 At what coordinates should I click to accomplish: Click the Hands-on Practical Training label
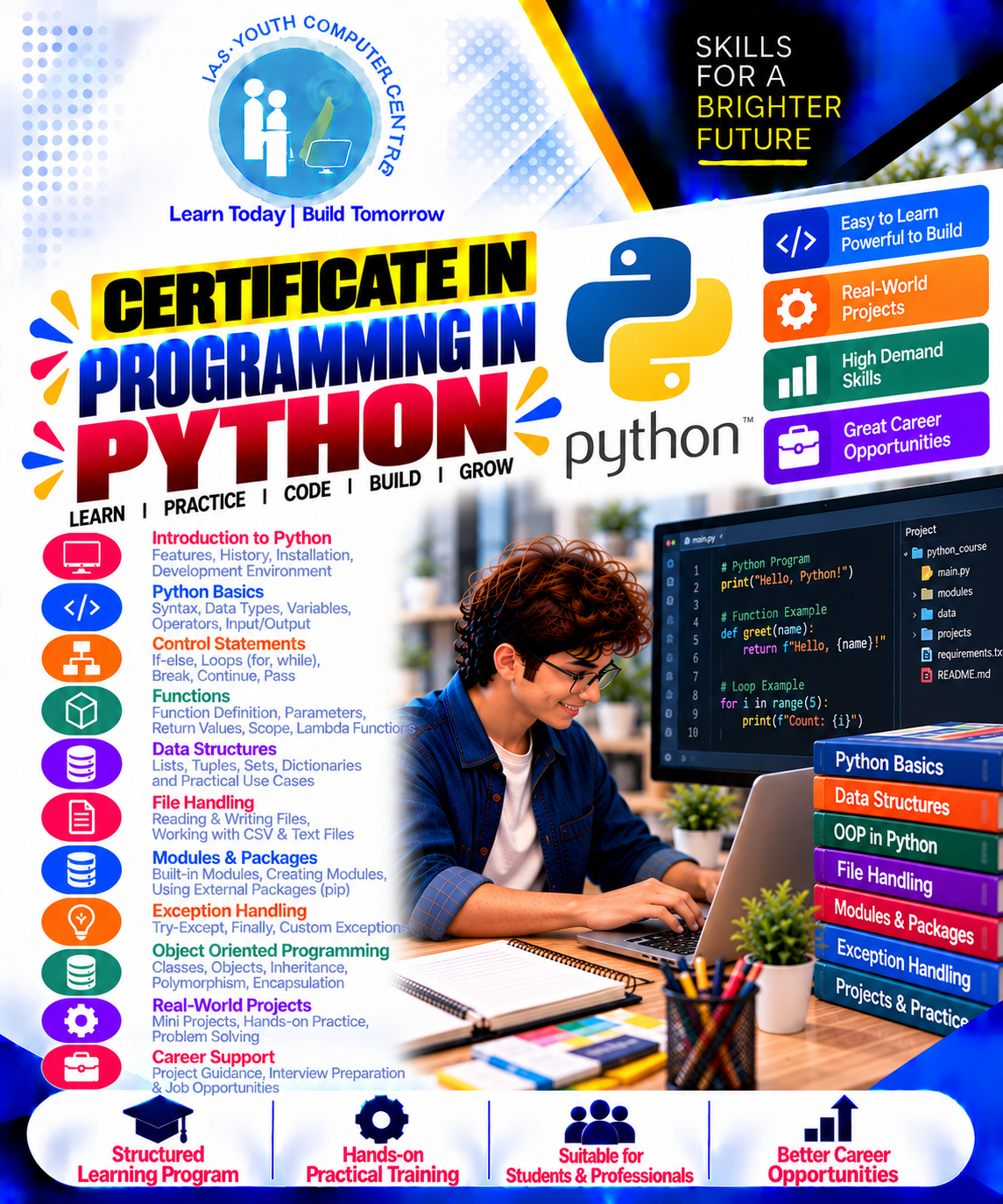(382, 1165)
